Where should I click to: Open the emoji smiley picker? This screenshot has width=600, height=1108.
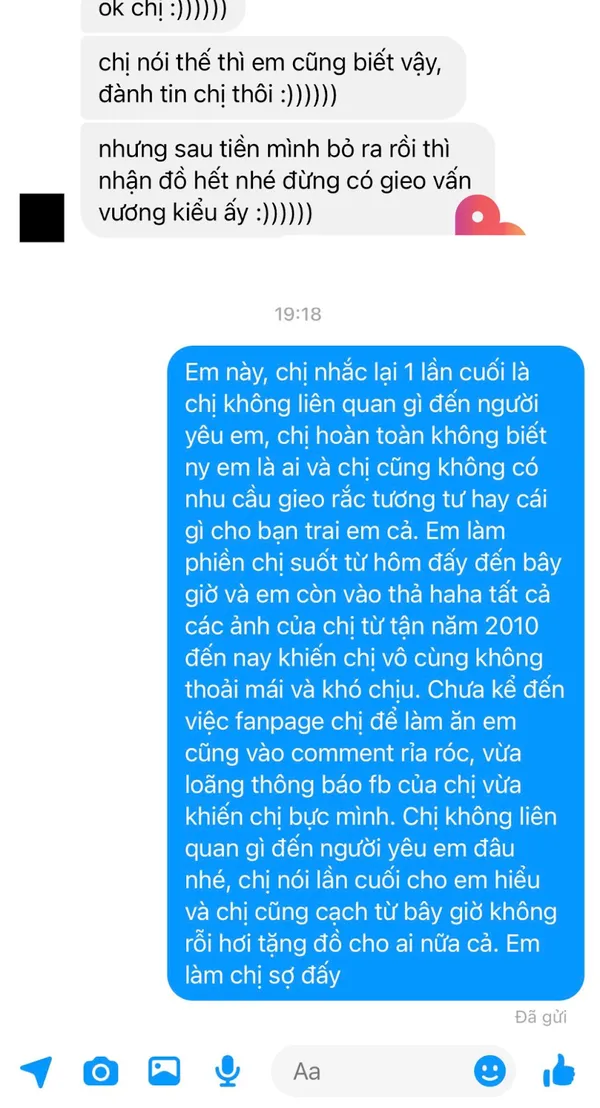[489, 1071]
